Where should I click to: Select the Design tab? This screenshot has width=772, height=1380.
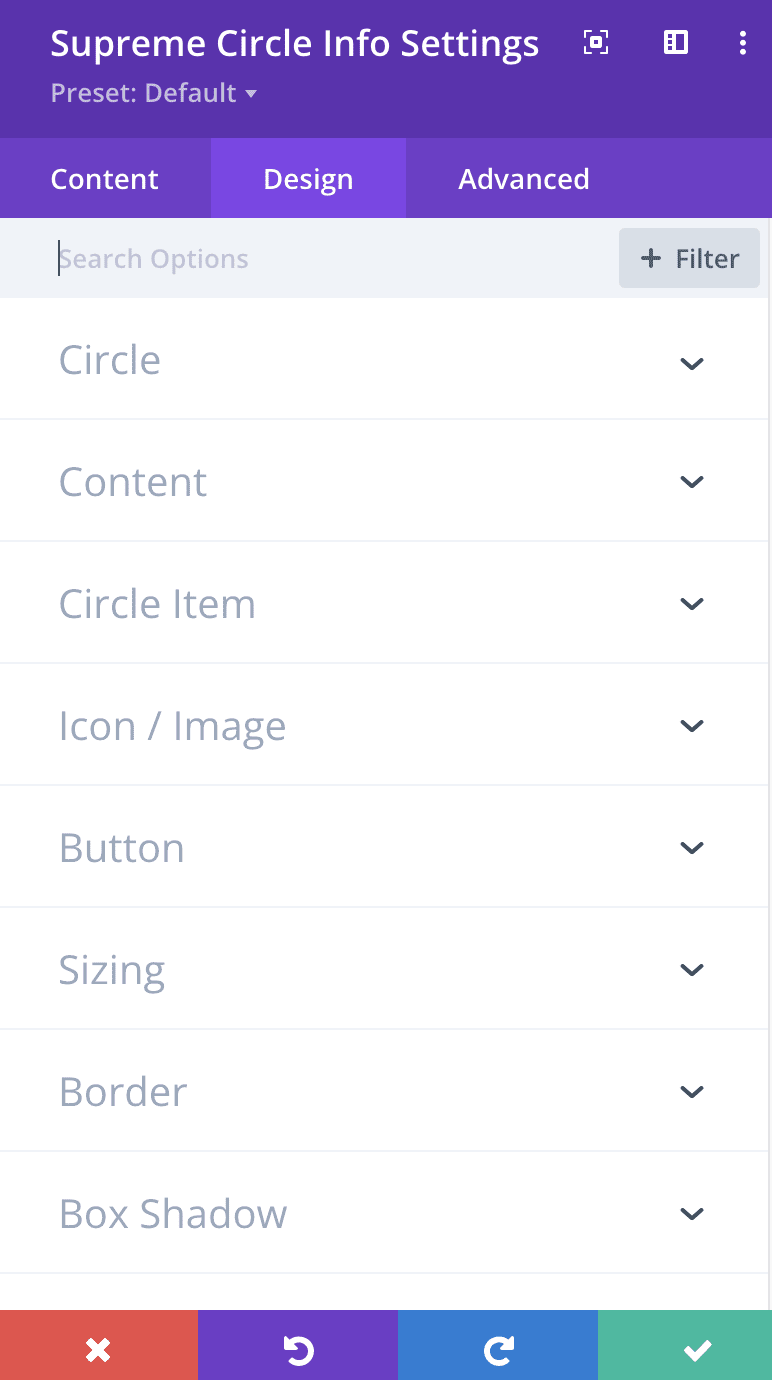click(307, 178)
